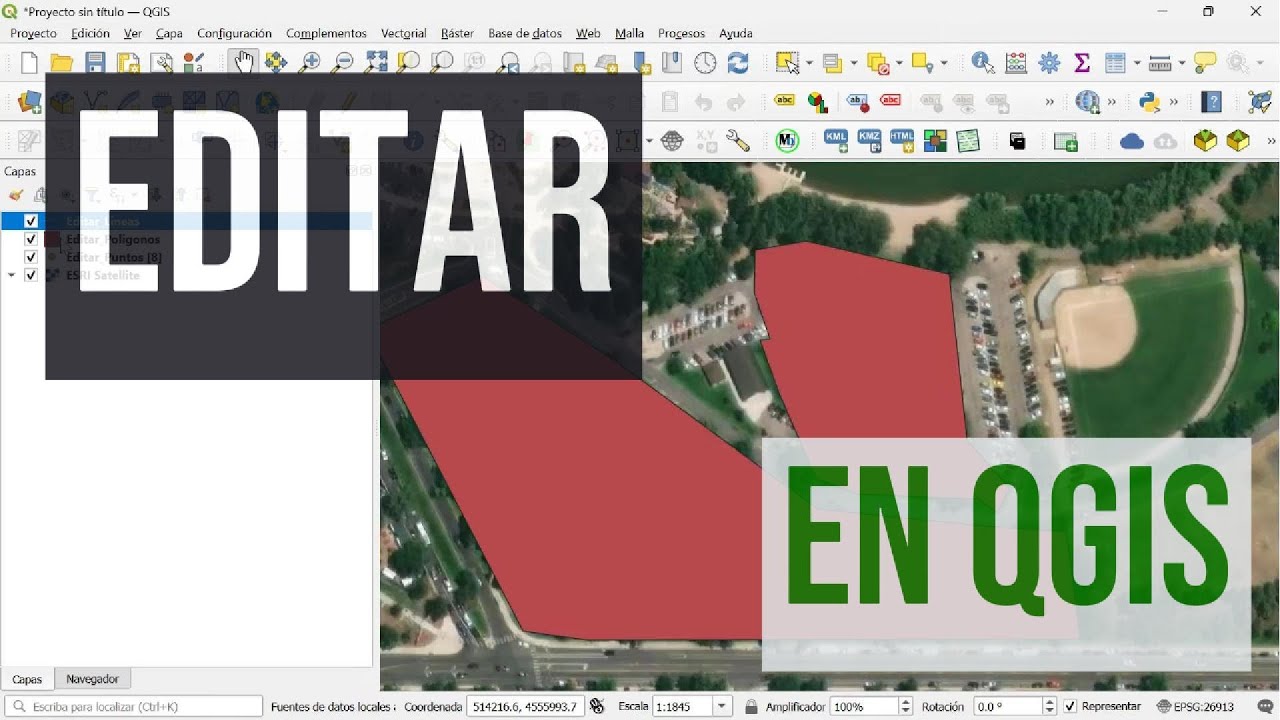This screenshot has height=720, width=1280.
Task: Uncheck the Representar render checkbox
Action: click(1071, 706)
